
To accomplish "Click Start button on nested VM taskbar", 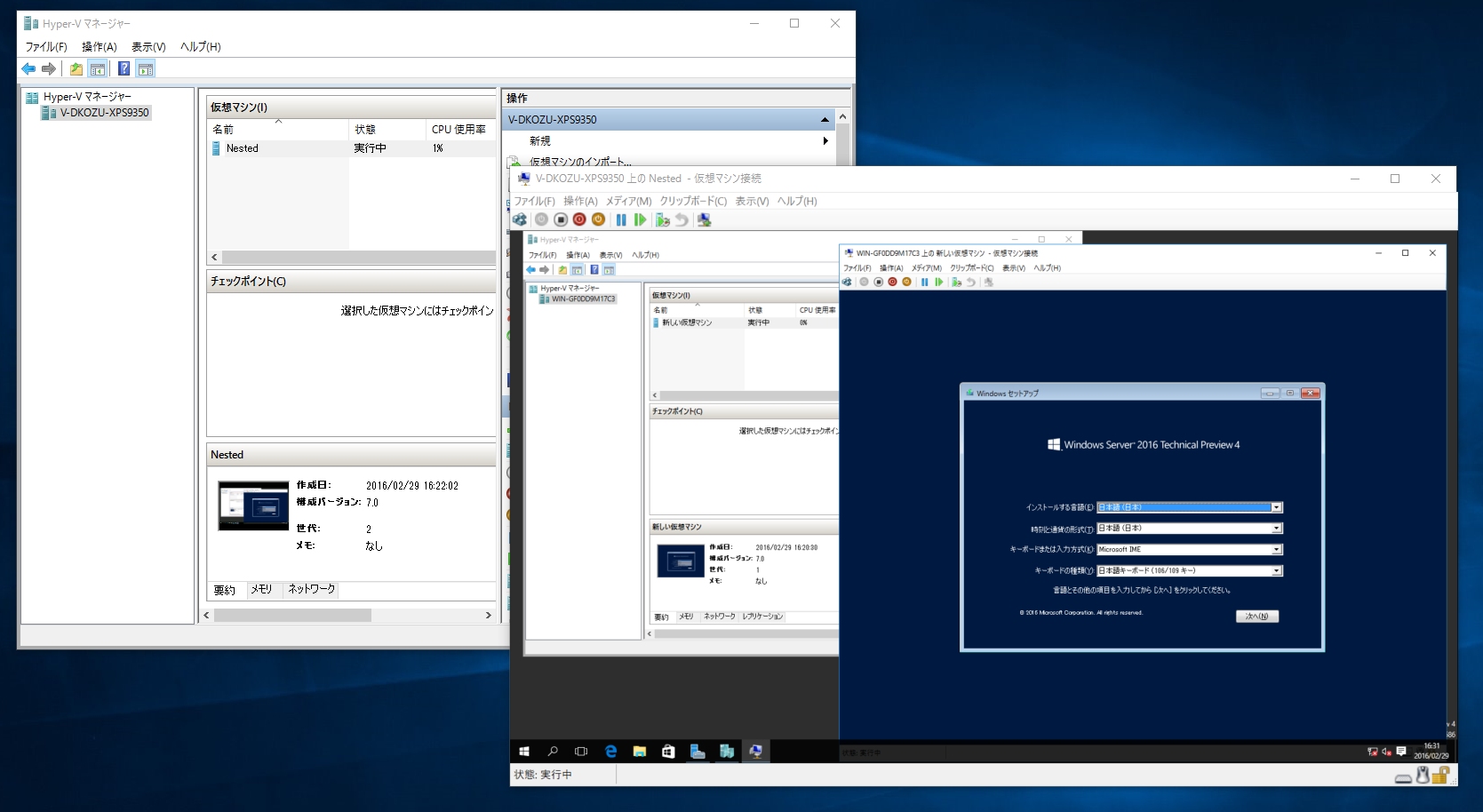I will 524,751.
